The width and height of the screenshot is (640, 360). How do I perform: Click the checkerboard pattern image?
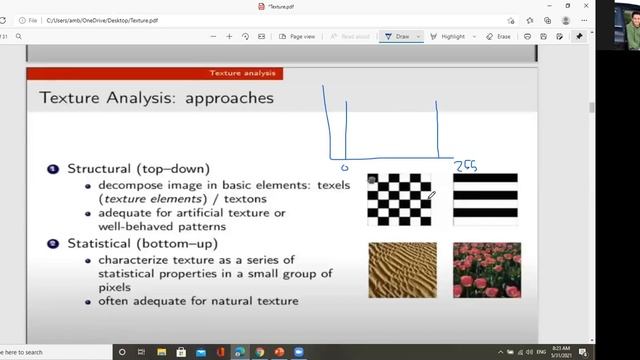(399, 200)
